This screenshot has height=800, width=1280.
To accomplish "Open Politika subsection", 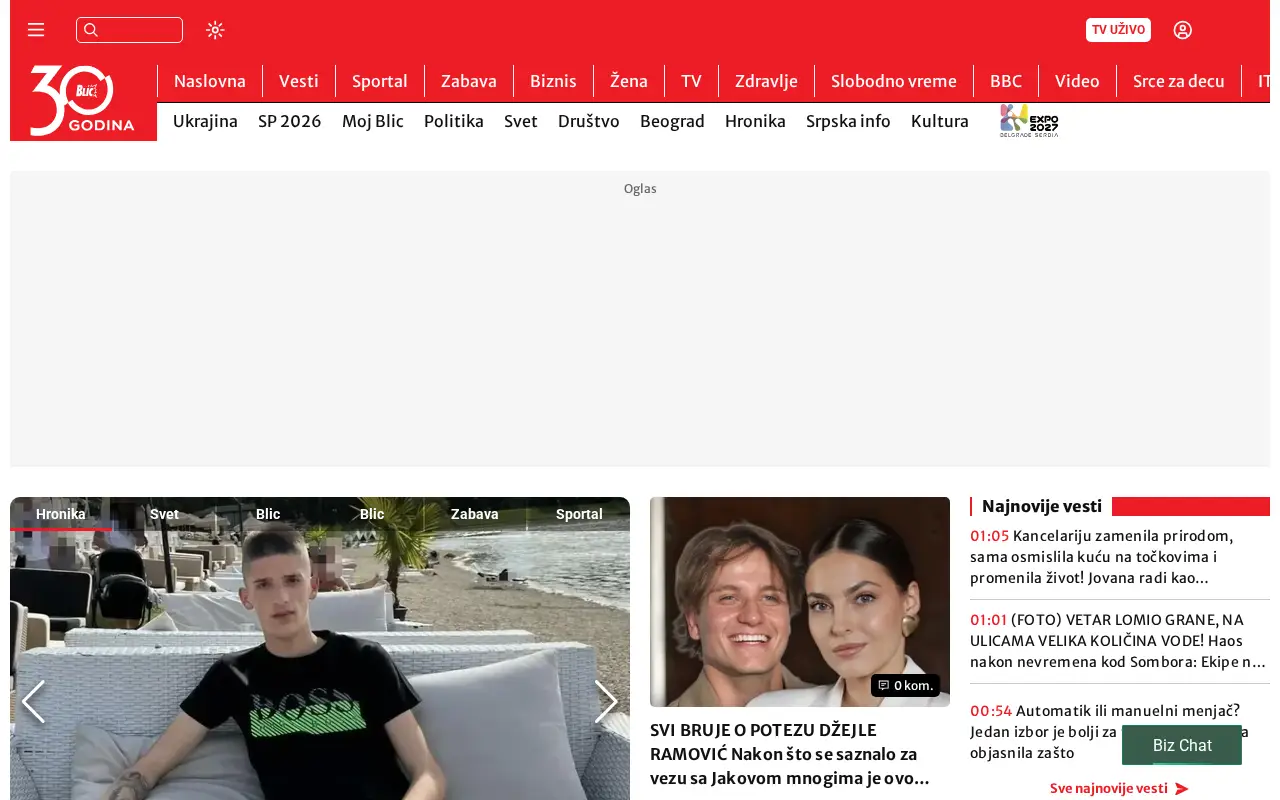I will (x=454, y=121).
